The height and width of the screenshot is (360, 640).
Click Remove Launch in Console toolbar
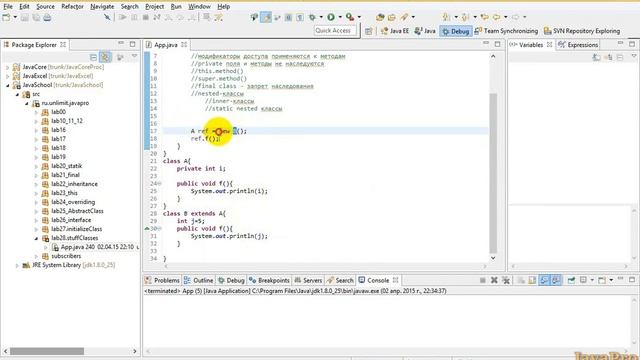click(x=494, y=280)
